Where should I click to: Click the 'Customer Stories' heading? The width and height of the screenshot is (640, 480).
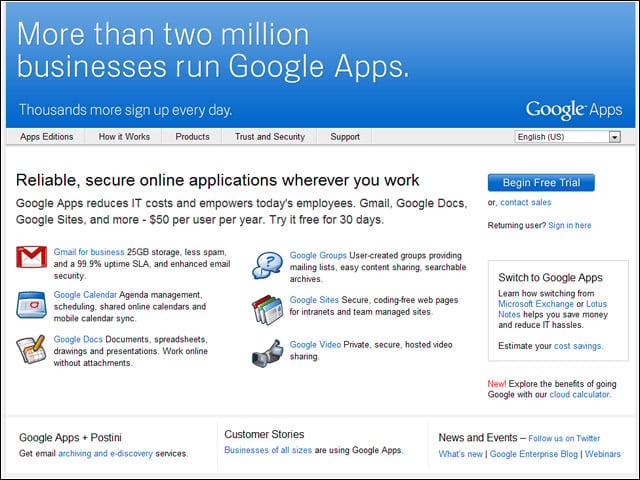[264, 434]
